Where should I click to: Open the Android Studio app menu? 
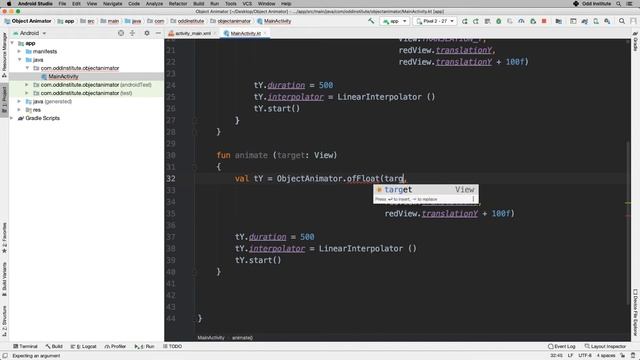click(x=35, y=4)
